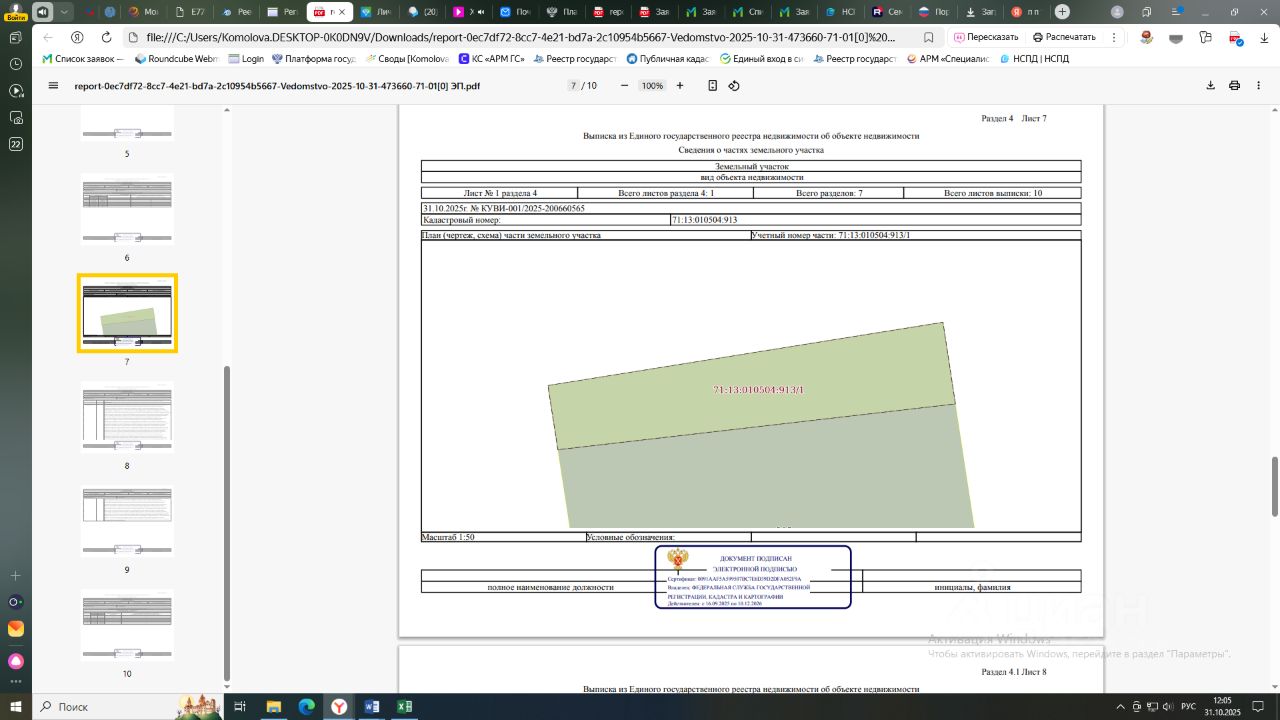Switch to the Пор tab
This screenshot has height=720, width=1280.
[x=932, y=12]
